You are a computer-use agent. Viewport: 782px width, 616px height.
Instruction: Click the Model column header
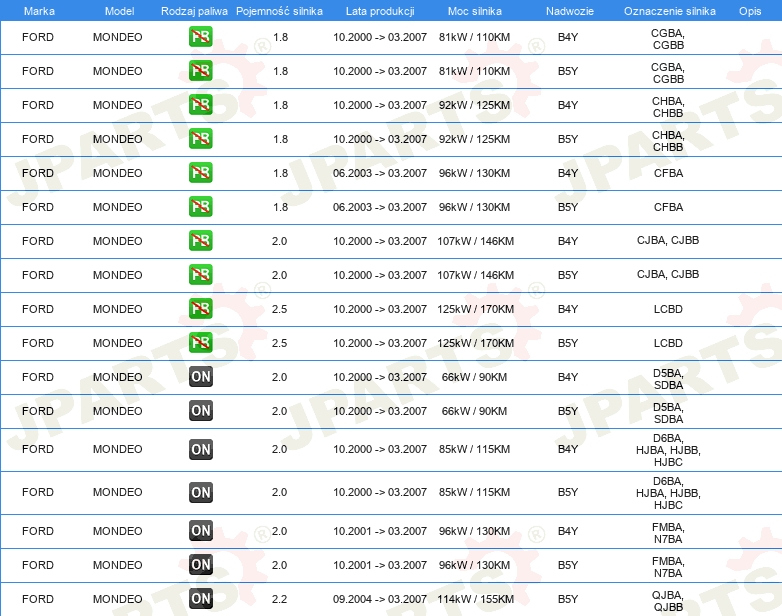click(119, 11)
